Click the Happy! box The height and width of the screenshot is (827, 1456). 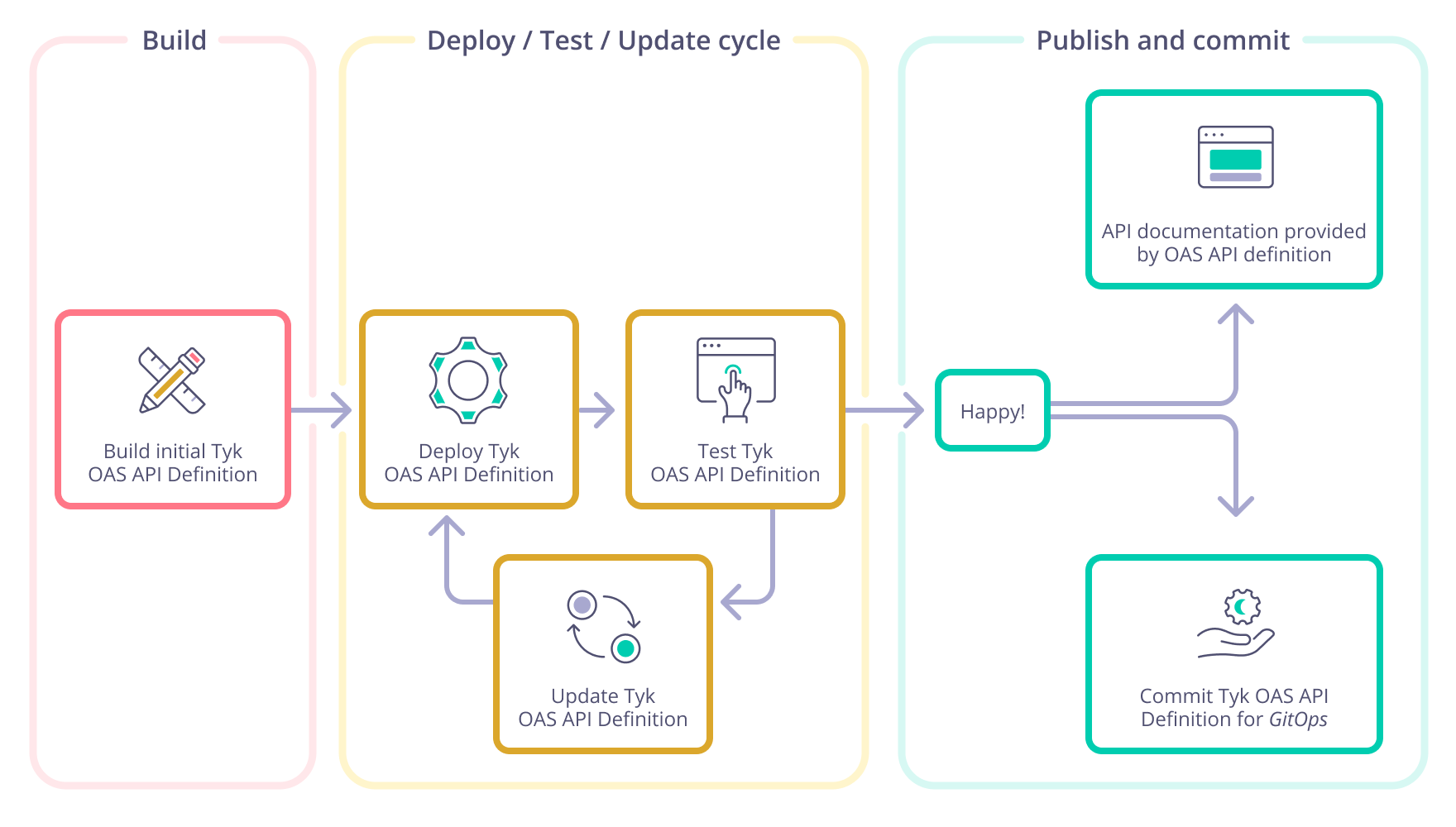pyautogui.click(x=992, y=409)
